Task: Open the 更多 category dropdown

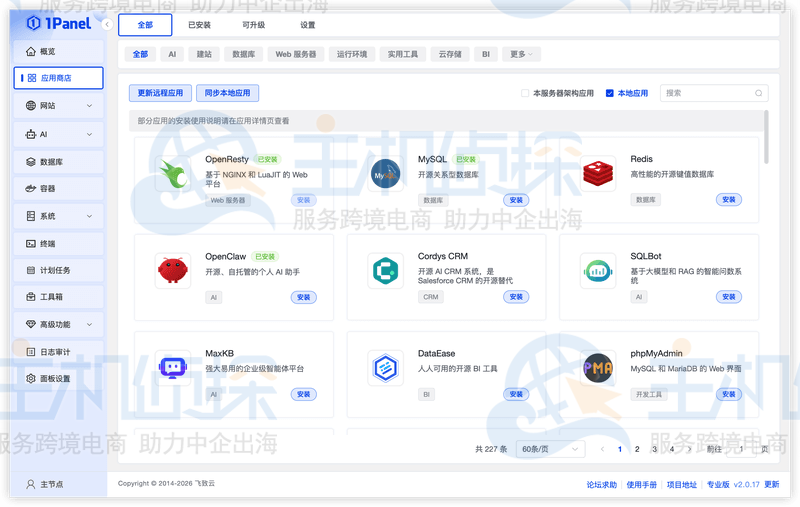Action: [x=521, y=54]
